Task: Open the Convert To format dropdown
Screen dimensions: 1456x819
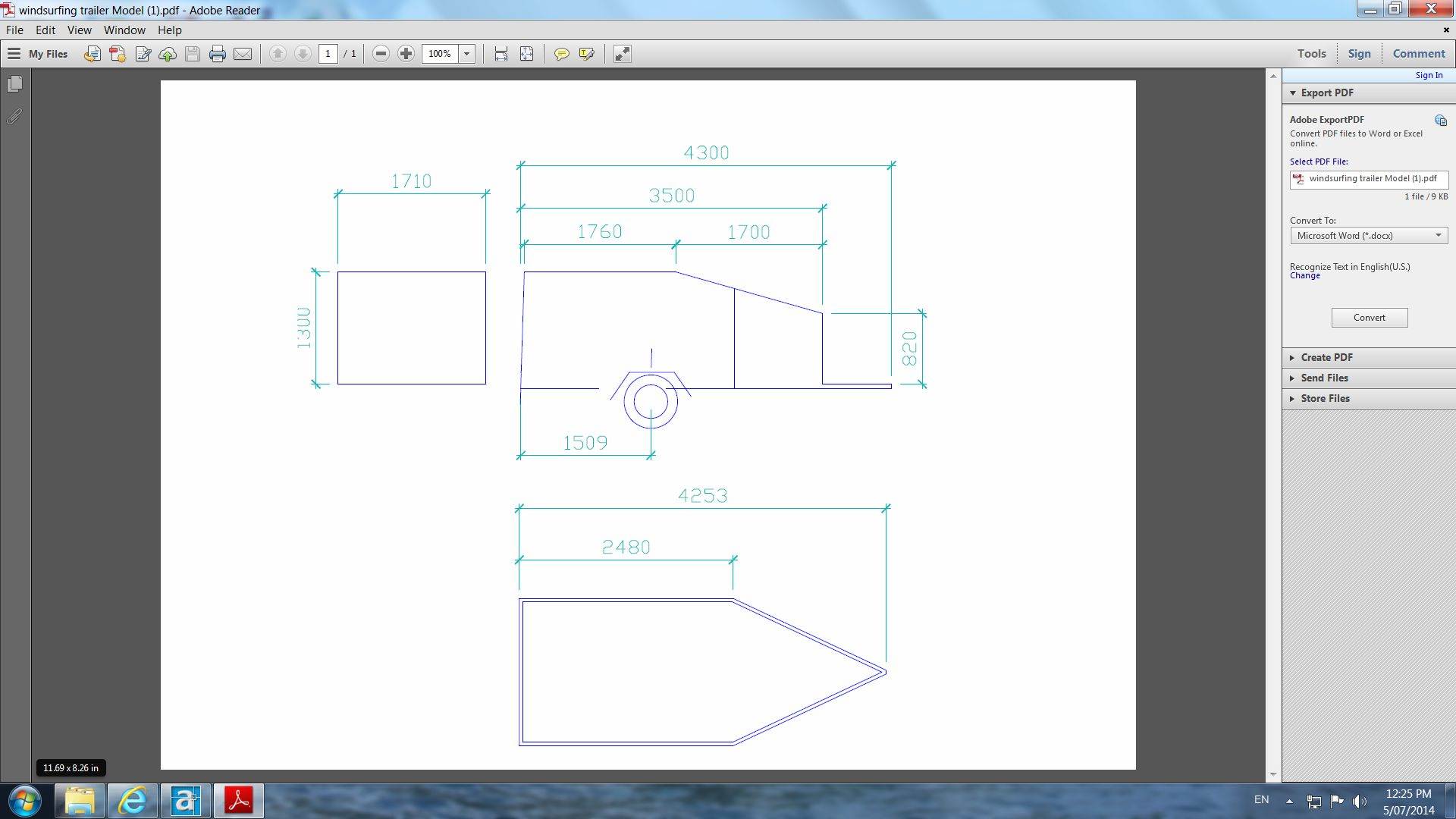Action: point(1437,236)
